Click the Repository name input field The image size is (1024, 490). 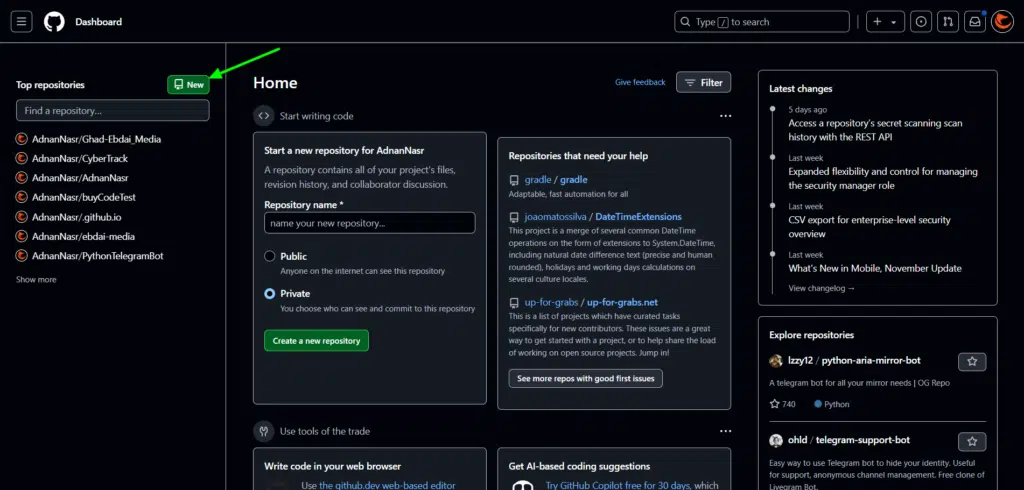[x=370, y=223]
